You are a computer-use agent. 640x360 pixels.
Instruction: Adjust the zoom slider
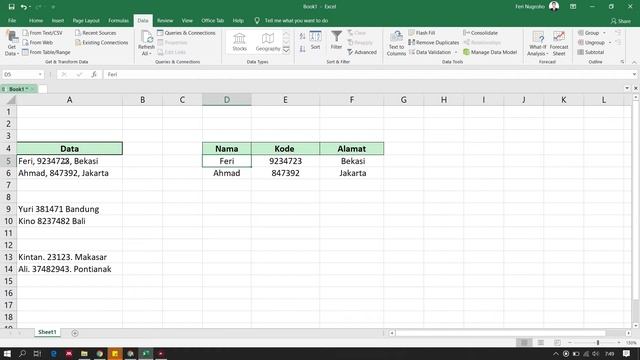click(x=598, y=342)
